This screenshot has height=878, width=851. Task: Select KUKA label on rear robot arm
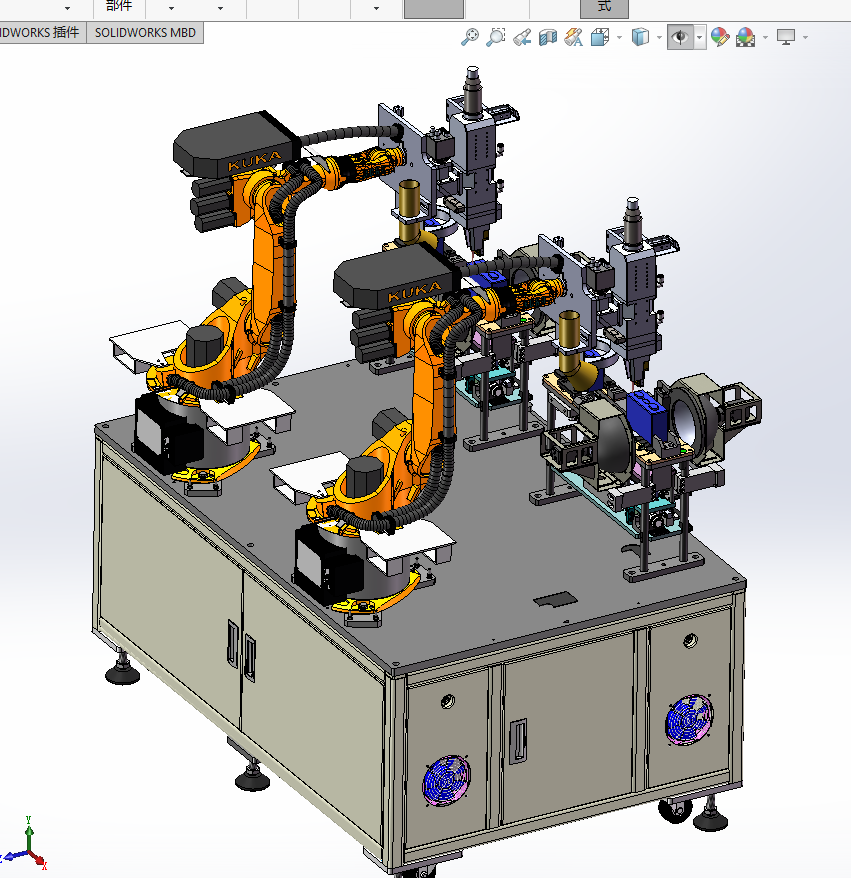(x=254, y=160)
